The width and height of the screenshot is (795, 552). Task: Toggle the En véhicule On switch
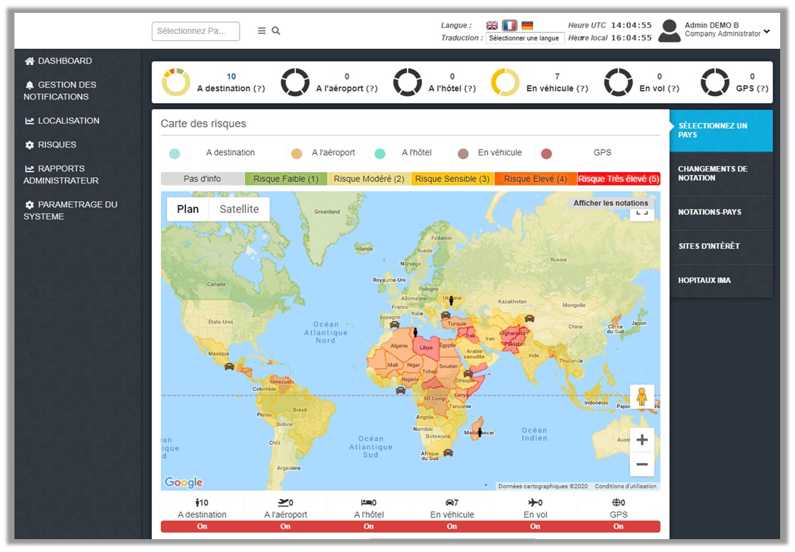452,526
